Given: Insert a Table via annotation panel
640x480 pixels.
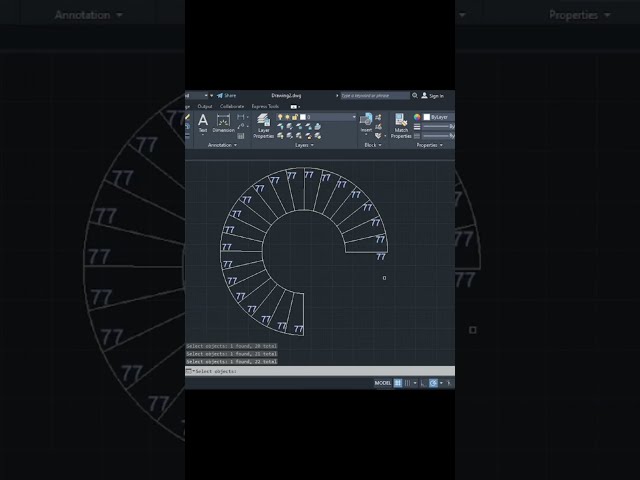Looking at the screenshot, I should [241, 136].
